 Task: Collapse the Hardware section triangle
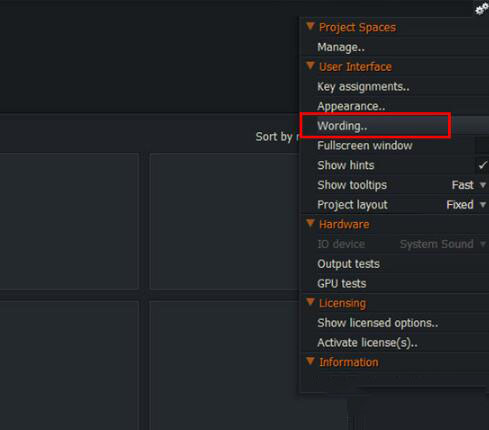310,224
